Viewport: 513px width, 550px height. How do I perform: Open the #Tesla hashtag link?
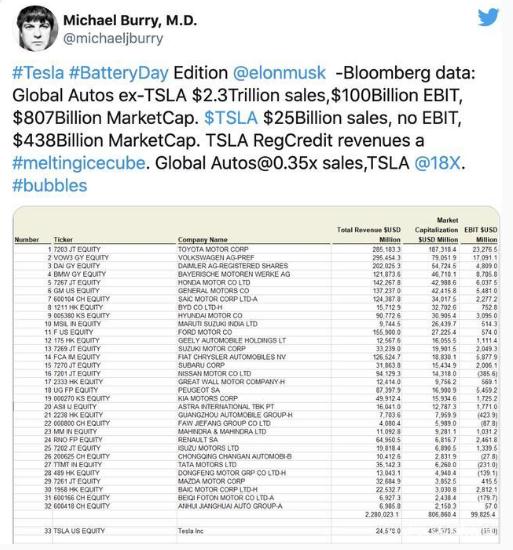(x=38, y=73)
